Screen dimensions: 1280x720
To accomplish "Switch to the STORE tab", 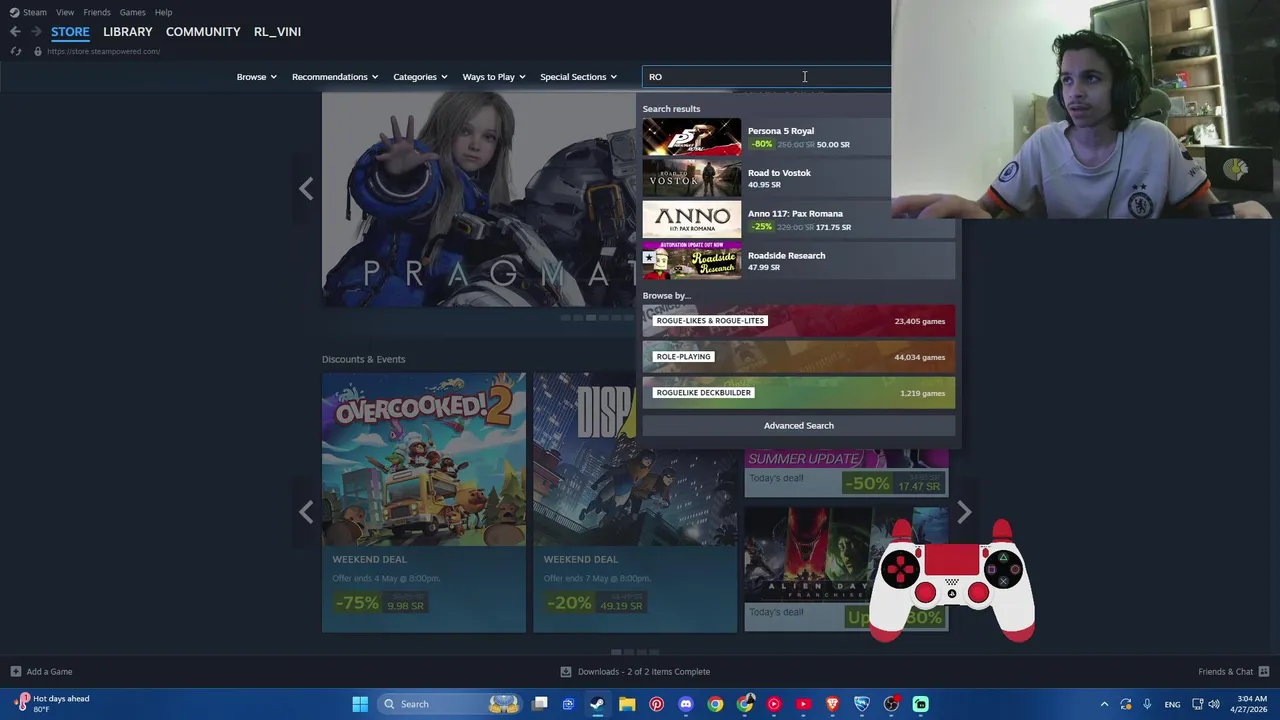I will click(x=70, y=32).
